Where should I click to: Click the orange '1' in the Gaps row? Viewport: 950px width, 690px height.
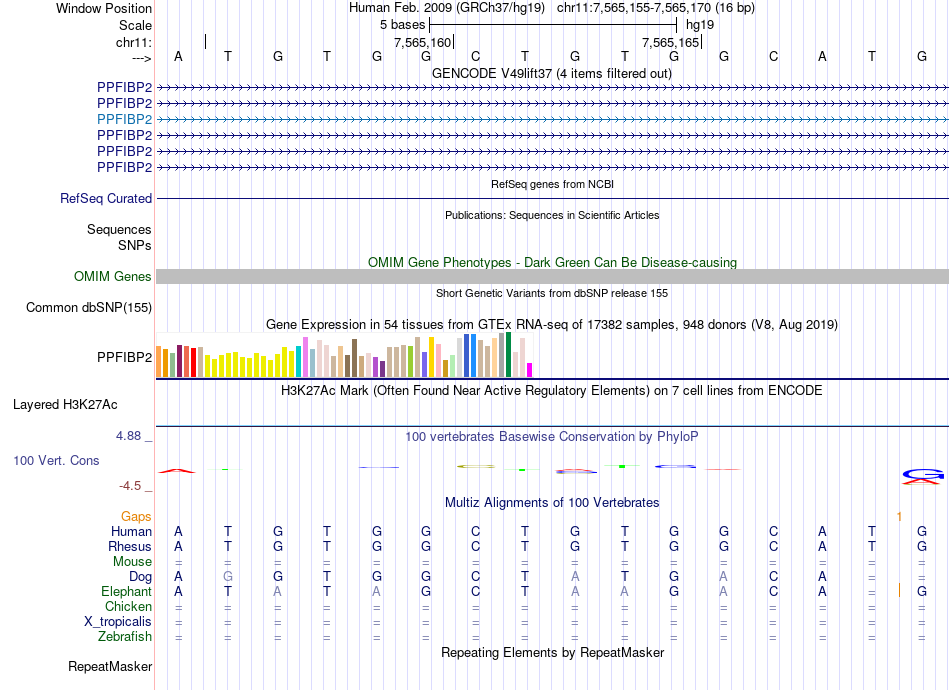[899, 517]
